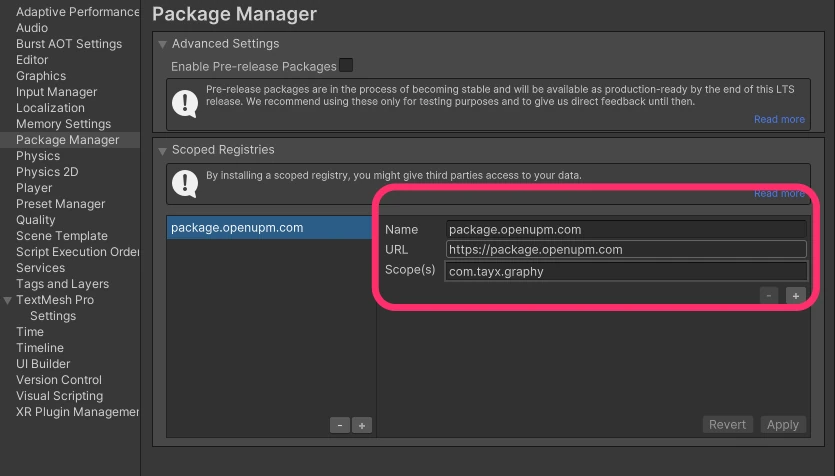Click the Scope(s) input field
Screen dimensions: 835x476
pos(626,272)
